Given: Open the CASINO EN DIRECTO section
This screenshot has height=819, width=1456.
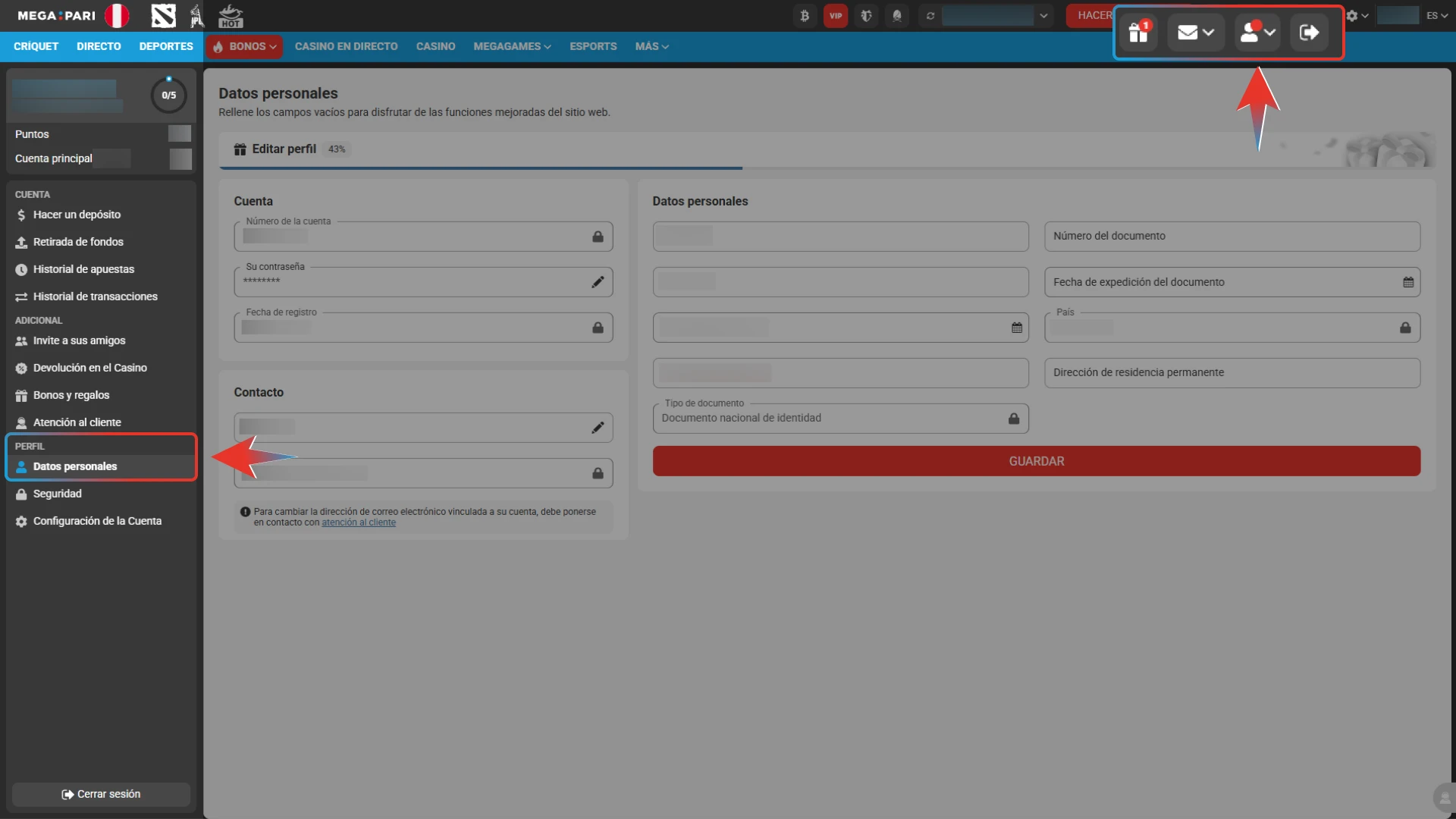Looking at the screenshot, I should (x=346, y=46).
